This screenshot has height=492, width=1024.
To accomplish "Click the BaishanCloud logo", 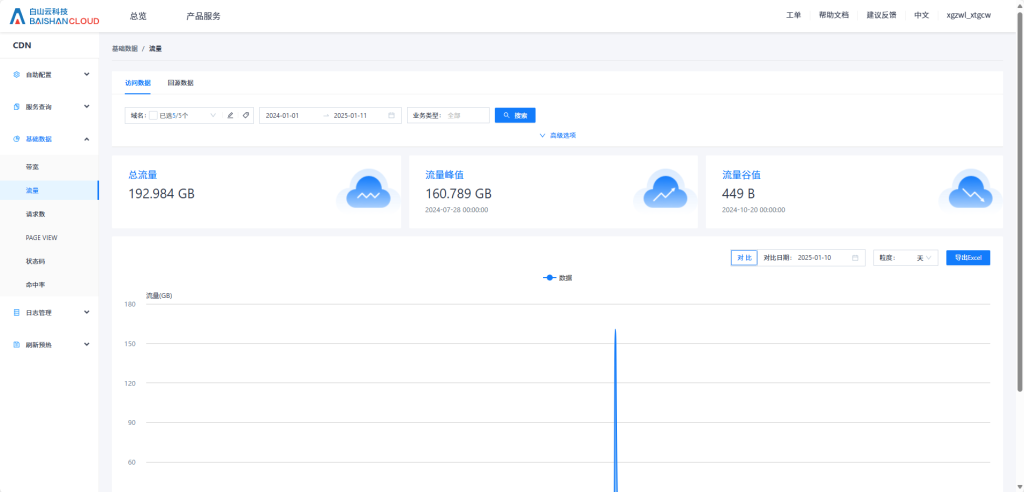I will click(x=54, y=16).
